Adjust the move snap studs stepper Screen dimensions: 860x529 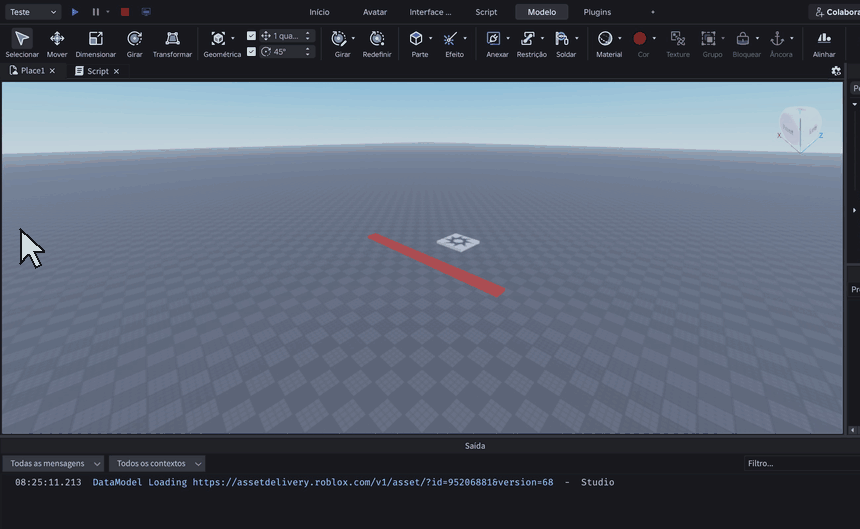[x=308, y=36]
